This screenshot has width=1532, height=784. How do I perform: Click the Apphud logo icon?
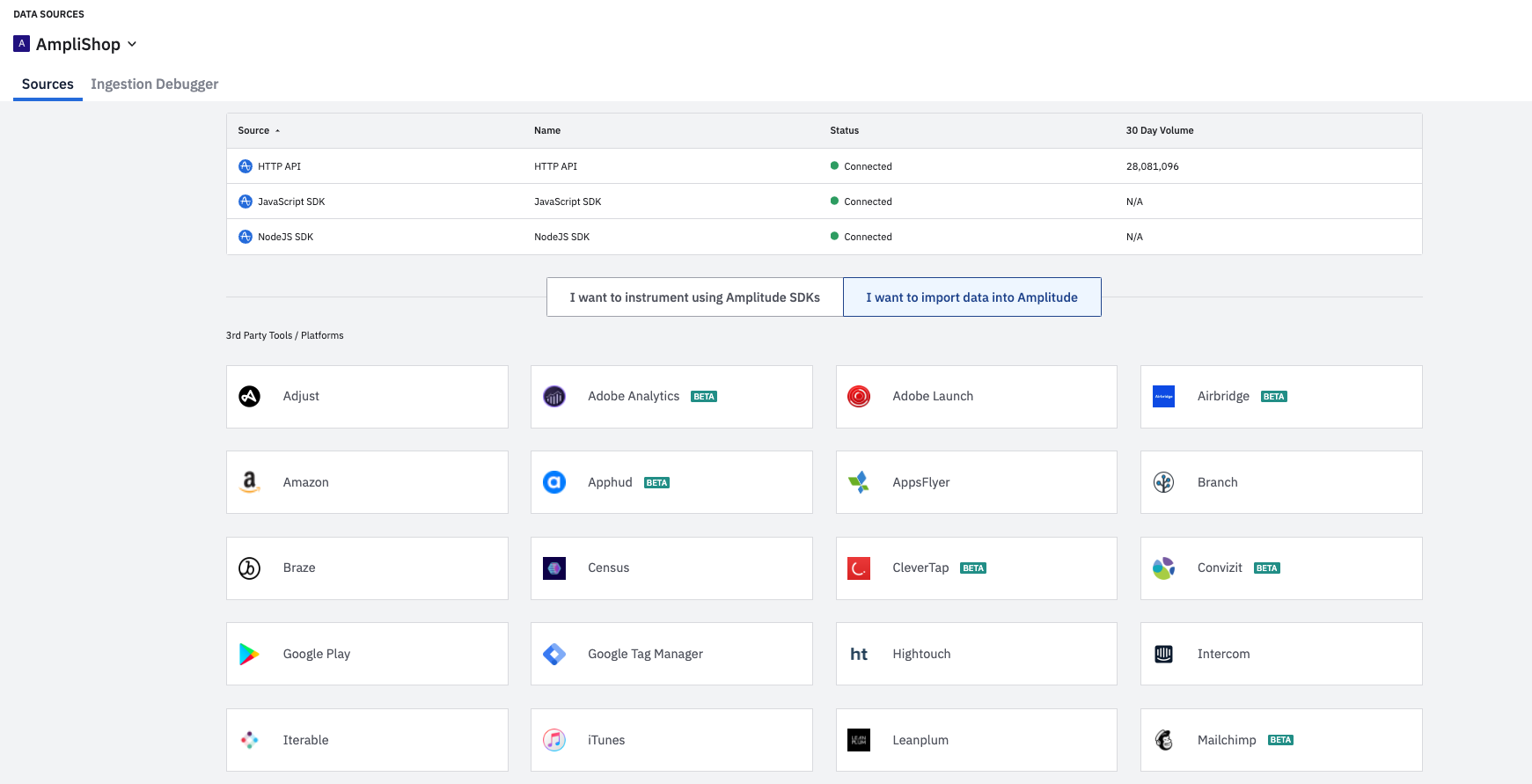tap(554, 482)
